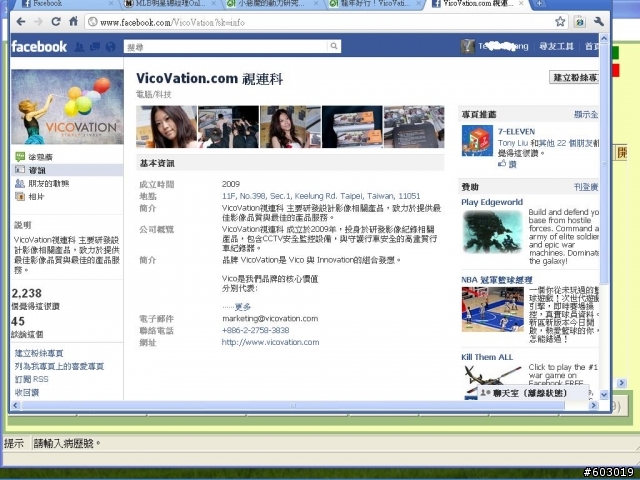Screen dimensions: 640x480
Task: Click the Edgeworld ad image
Action: pyautogui.click(x=492, y=231)
